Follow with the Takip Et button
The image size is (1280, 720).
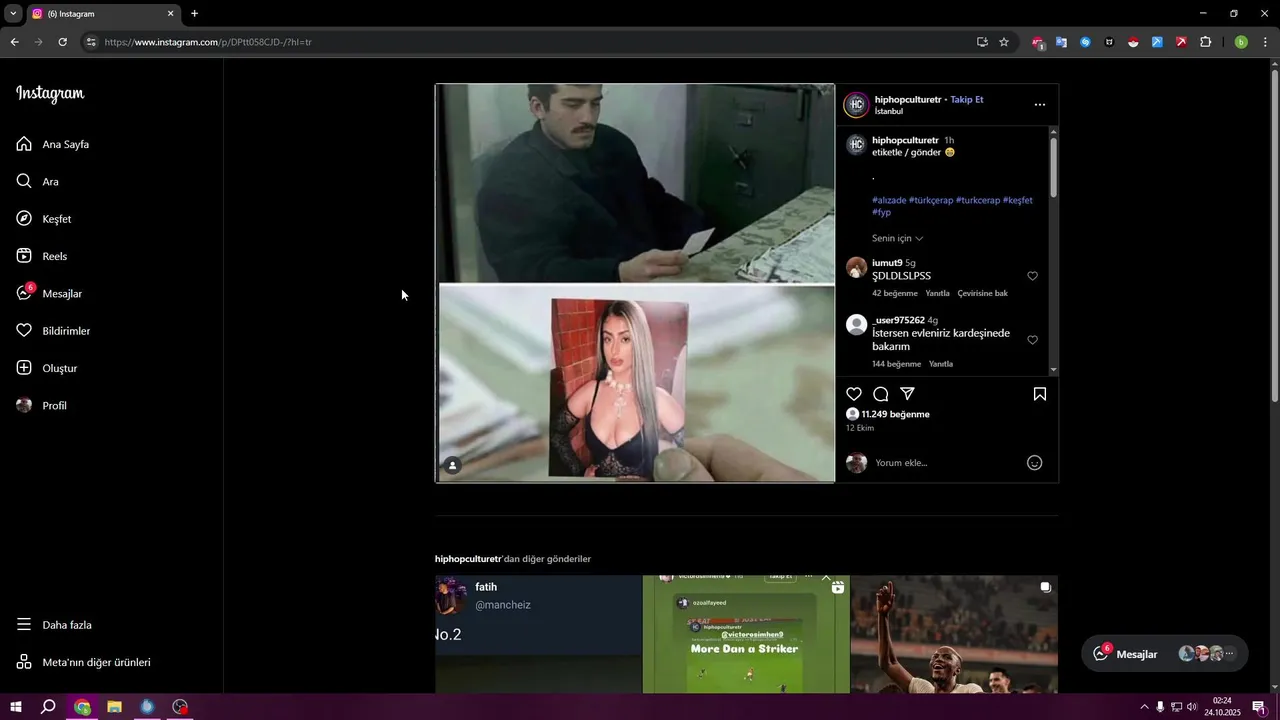click(967, 100)
